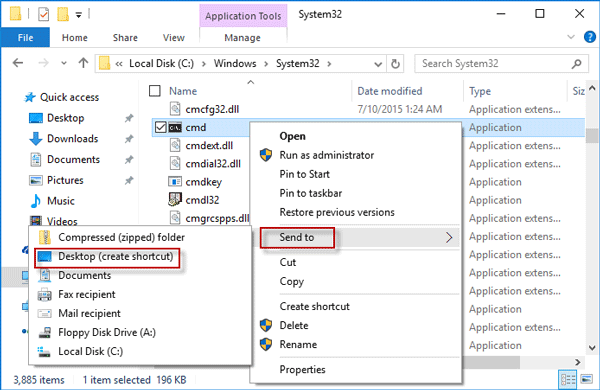Refresh the System32 folder view
This screenshot has width=600, height=390.
pyautogui.click(x=395, y=64)
